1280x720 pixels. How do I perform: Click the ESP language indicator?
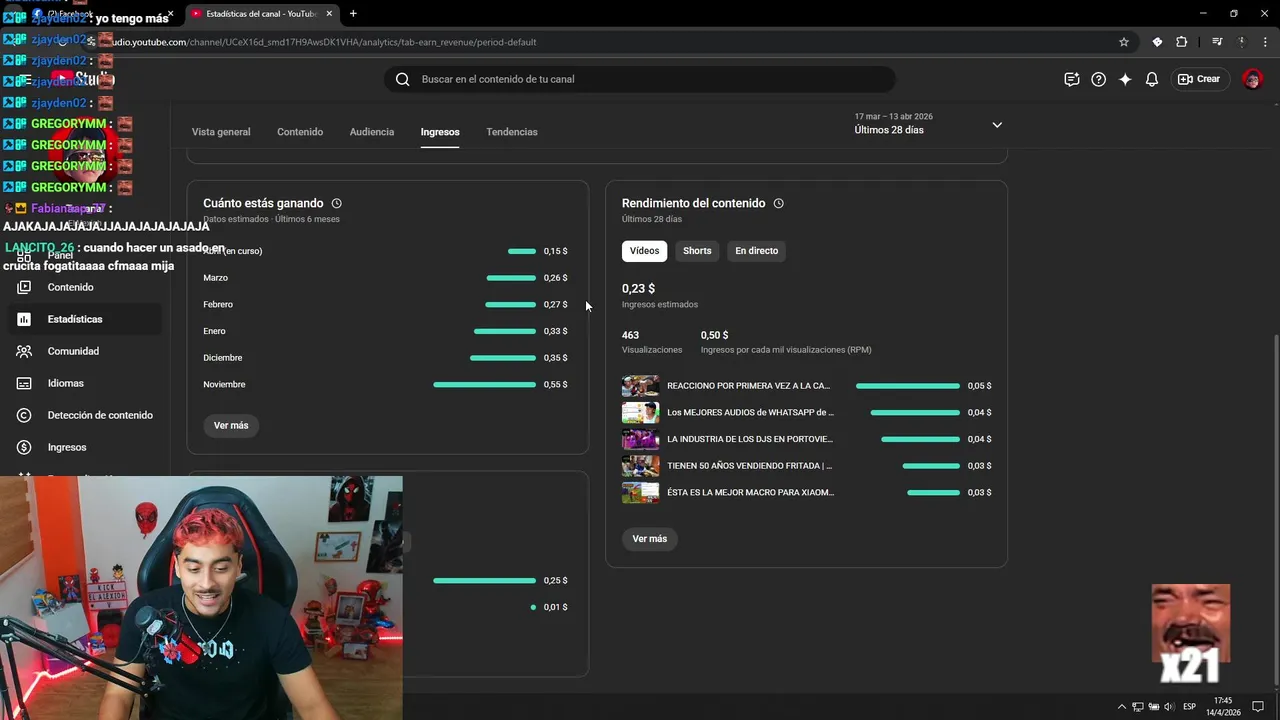[1189, 706]
